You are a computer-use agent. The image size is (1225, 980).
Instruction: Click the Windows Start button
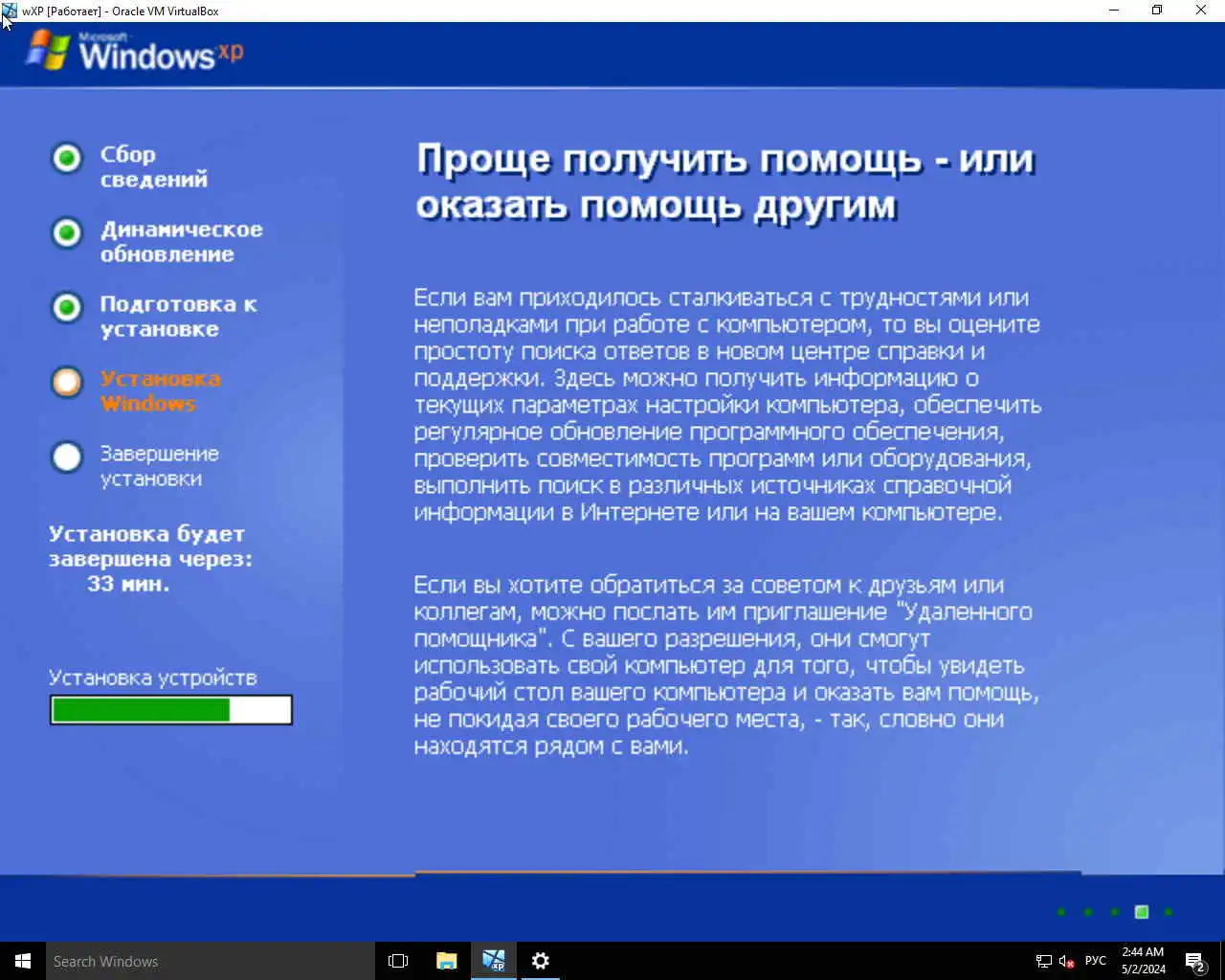(23, 961)
